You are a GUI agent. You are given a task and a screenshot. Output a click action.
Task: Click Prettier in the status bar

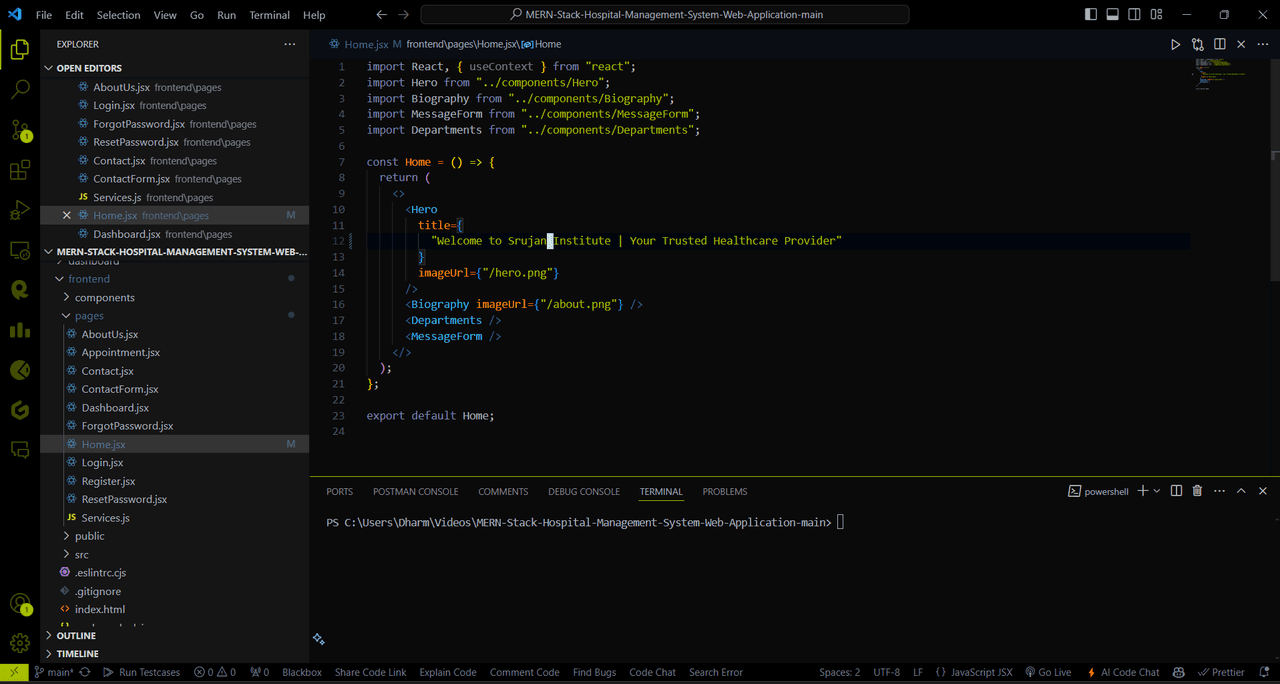(1221, 673)
